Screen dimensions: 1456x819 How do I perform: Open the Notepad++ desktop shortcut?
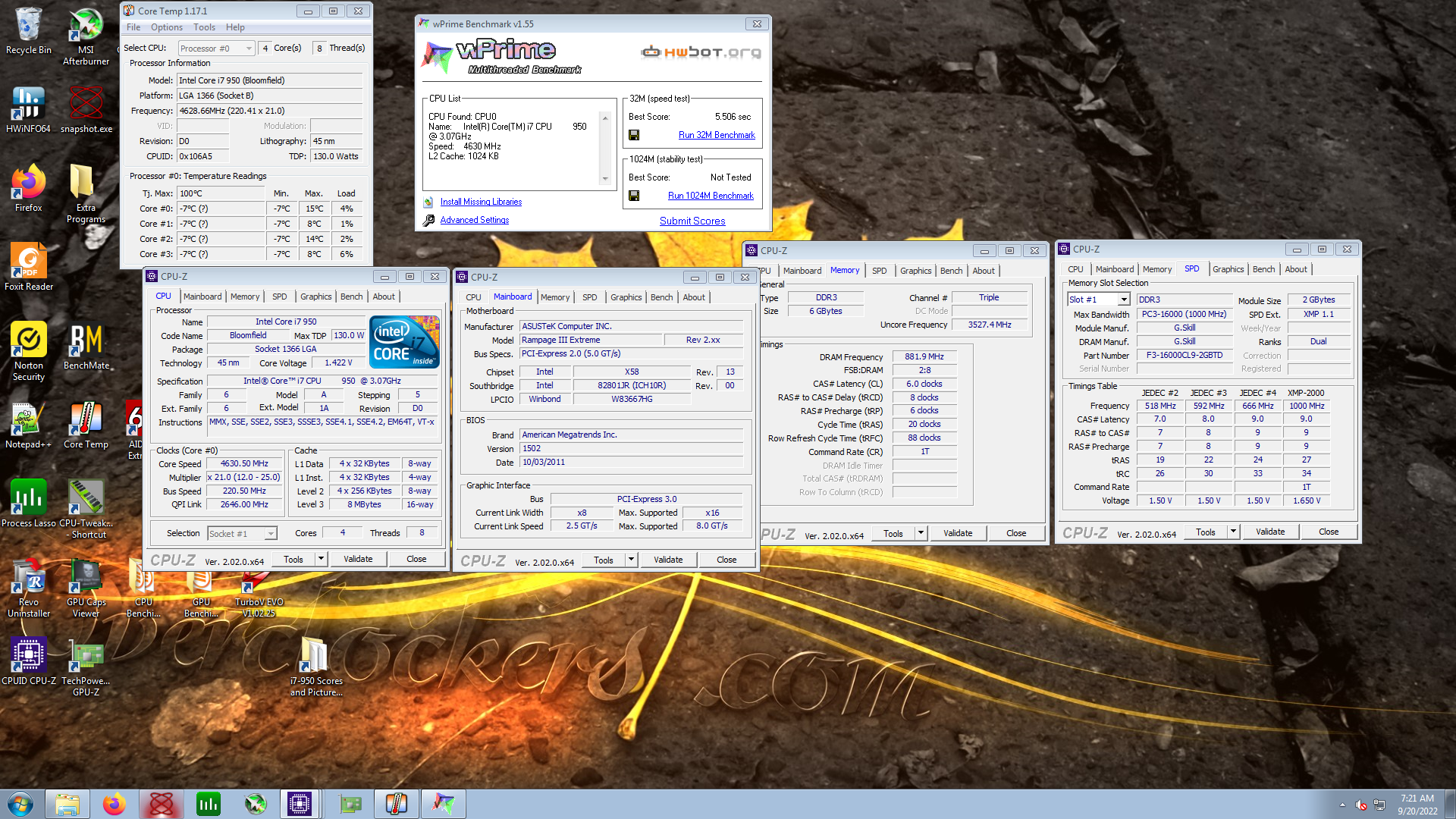point(28,425)
